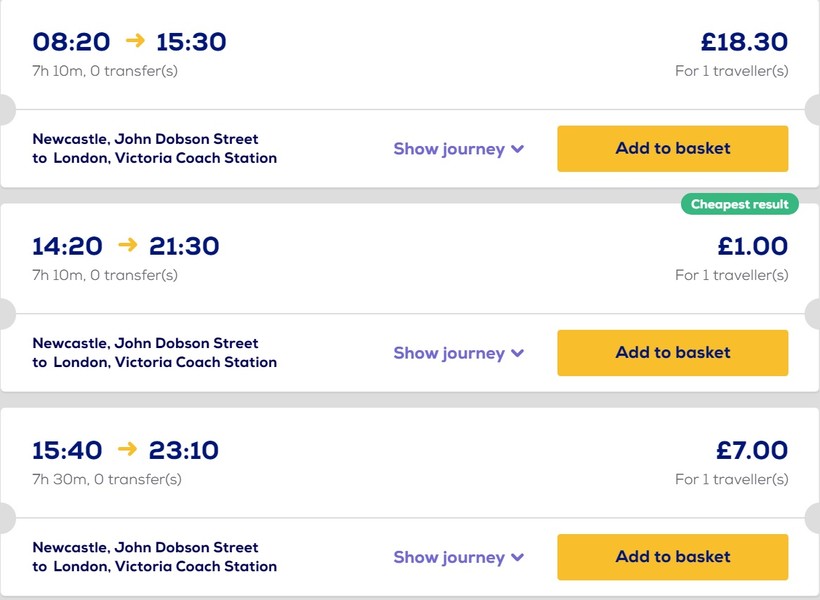The height and width of the screenshot is (600, 820).
Task: Click the £18.30 price
Action: [x=744, y=42]
